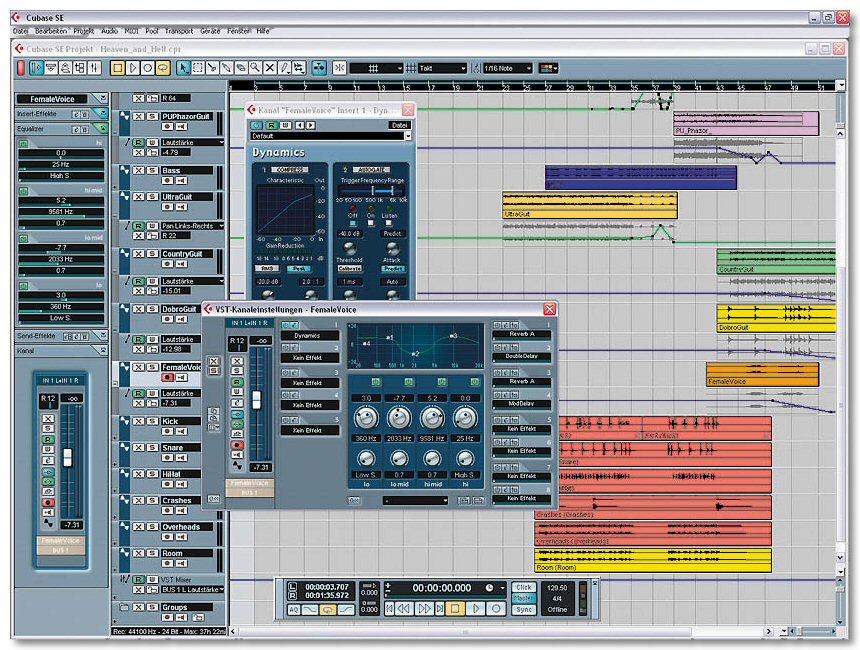
Task: Open the EQ preset dropdown in channel settings
Action: click(x=416, y=500)
